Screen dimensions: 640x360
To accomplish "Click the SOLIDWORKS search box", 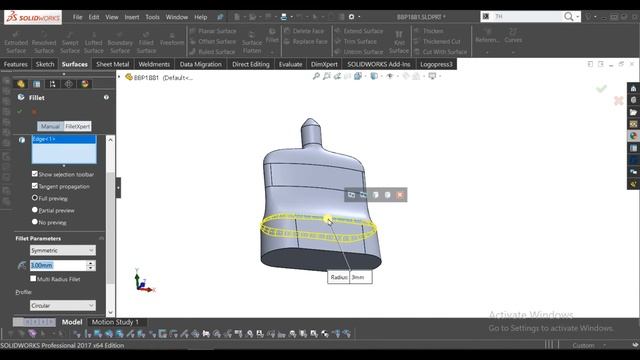I will [528, 16].
